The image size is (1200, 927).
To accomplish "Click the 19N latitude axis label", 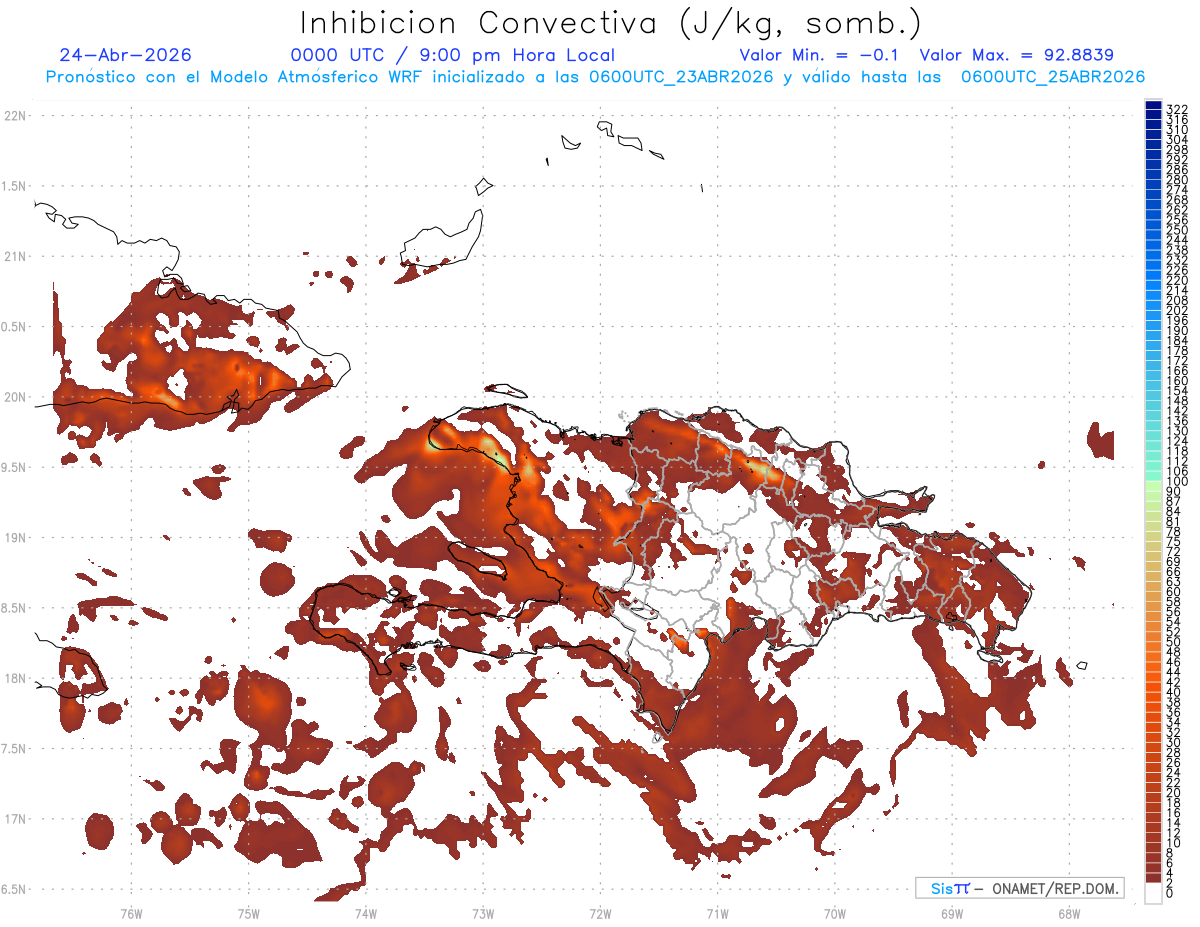I will [x=15, y=538].
